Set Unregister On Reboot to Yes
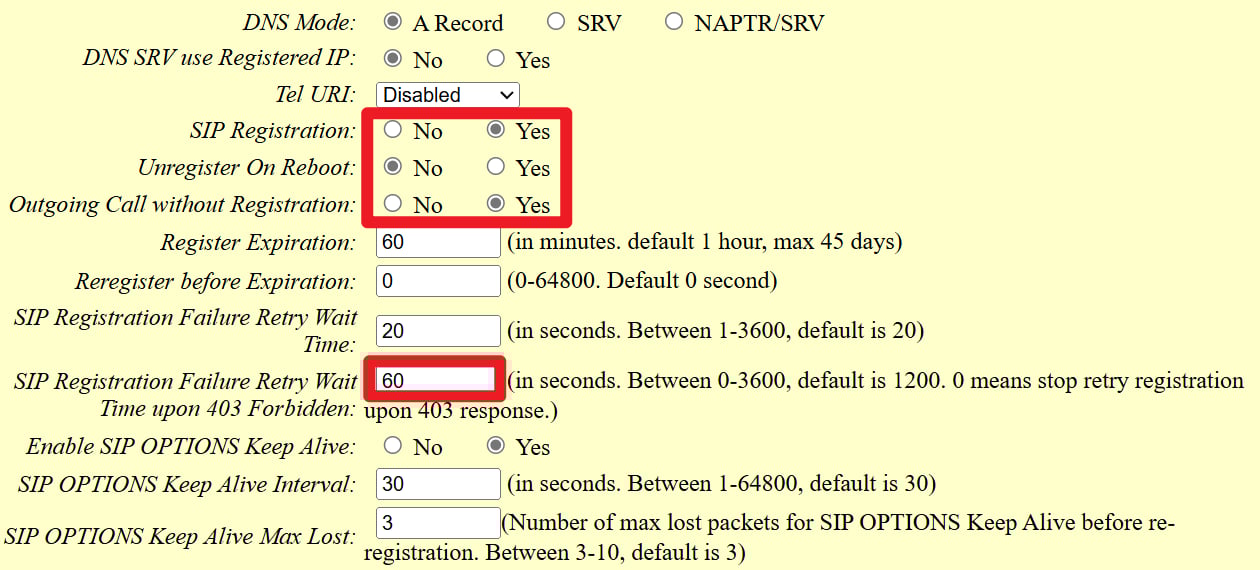The image size is (1260, 570). (x=495, y=166)
